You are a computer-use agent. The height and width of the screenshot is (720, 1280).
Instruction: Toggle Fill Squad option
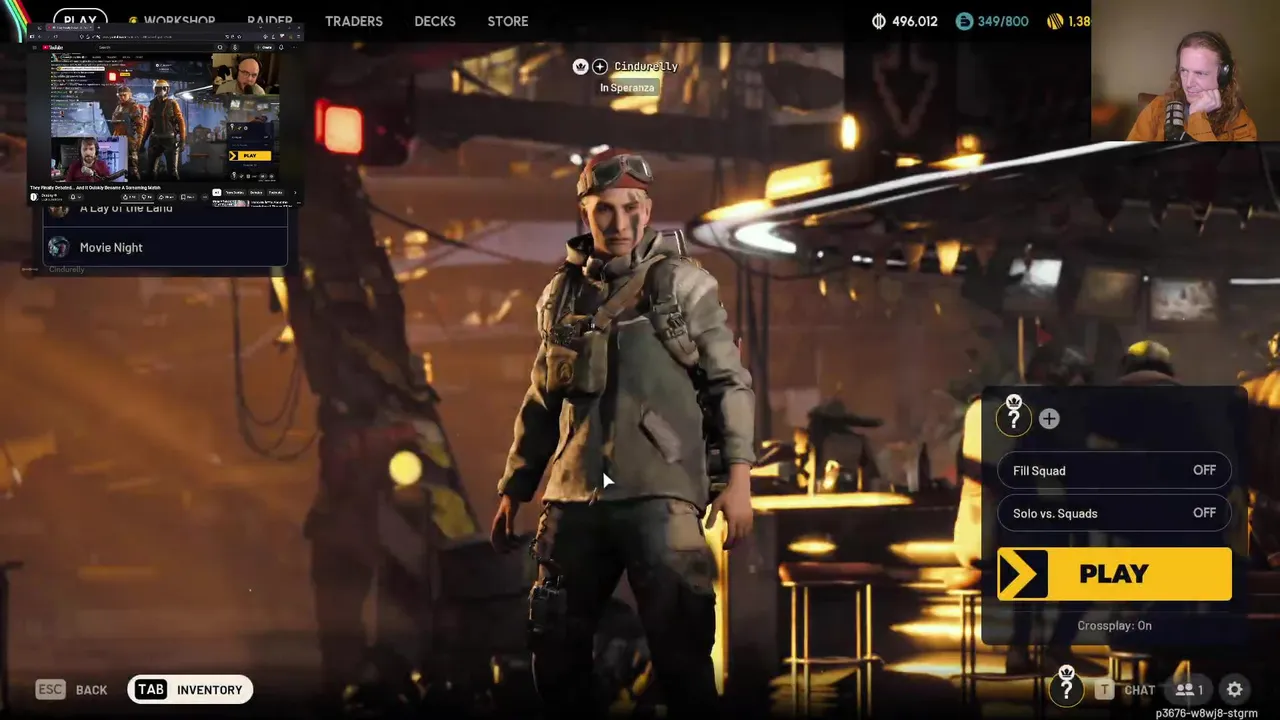[x=1114, y=470]
